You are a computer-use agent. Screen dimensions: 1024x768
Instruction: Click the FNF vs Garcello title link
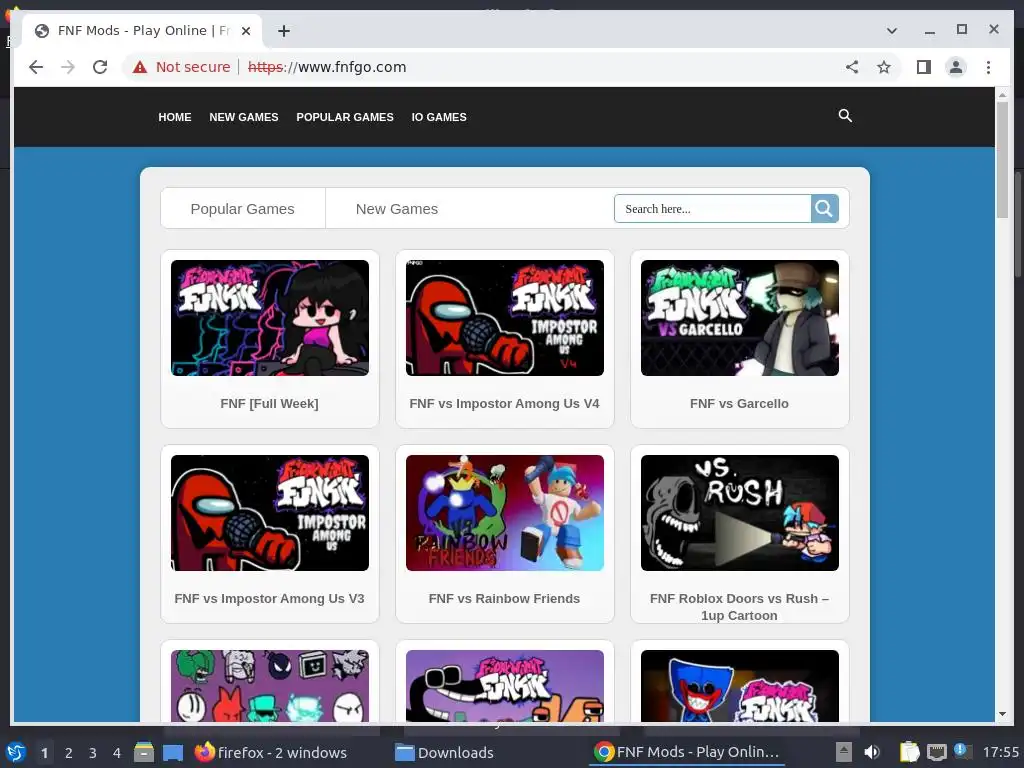(x=739, y=404)
